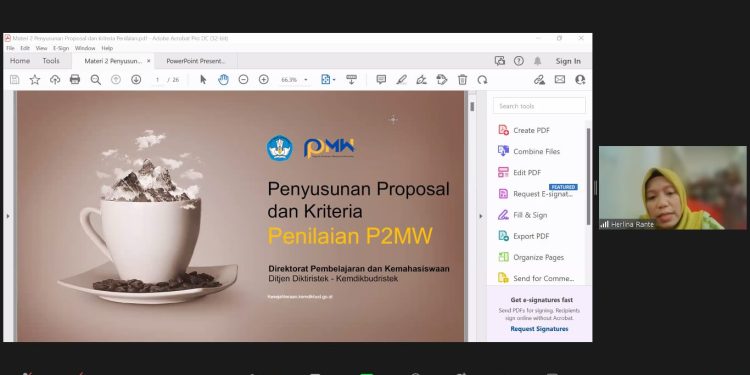Open the Organize Pages tool

coord(538,257)
